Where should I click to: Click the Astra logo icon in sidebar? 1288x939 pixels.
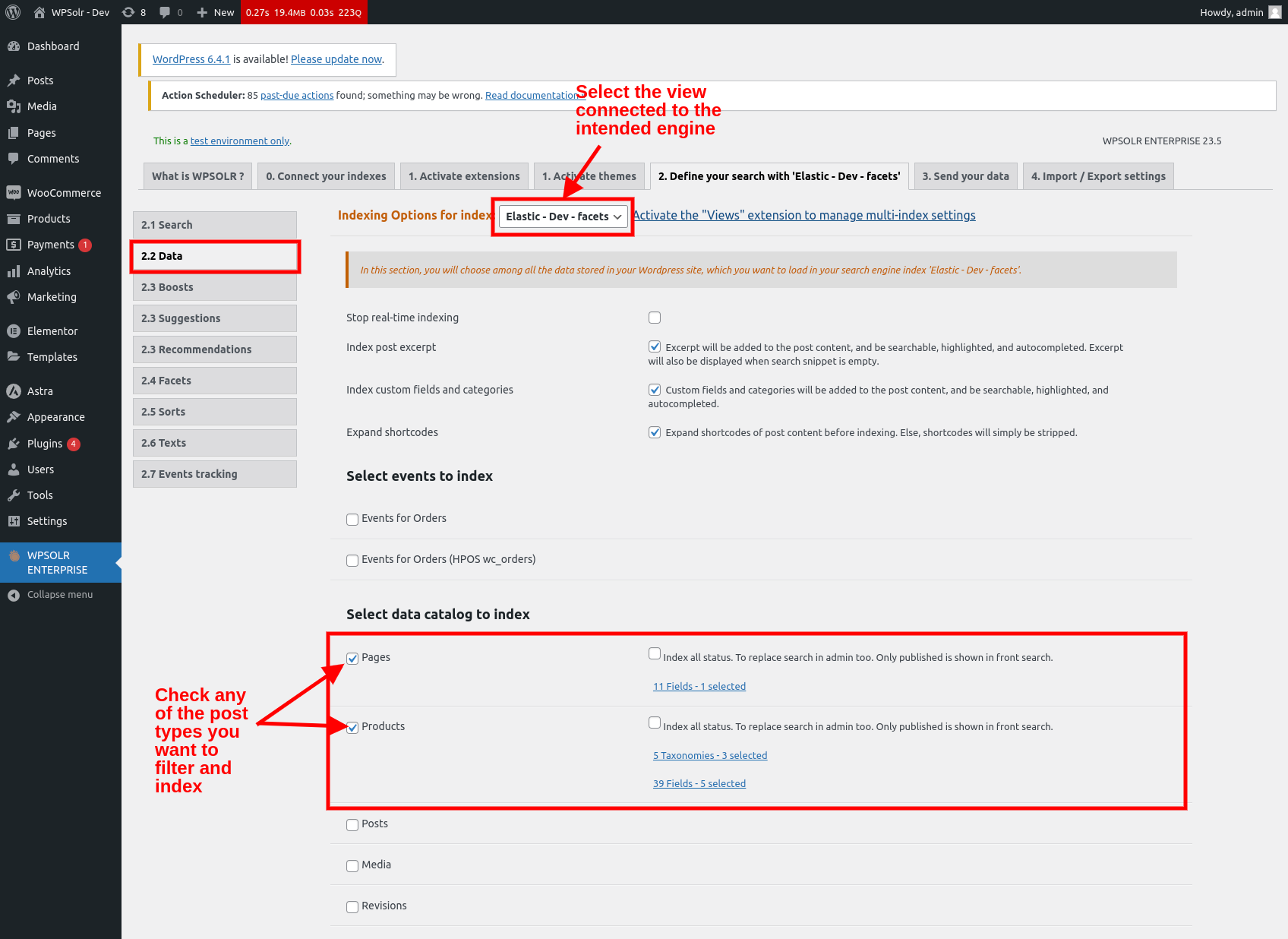click(14, 391)
